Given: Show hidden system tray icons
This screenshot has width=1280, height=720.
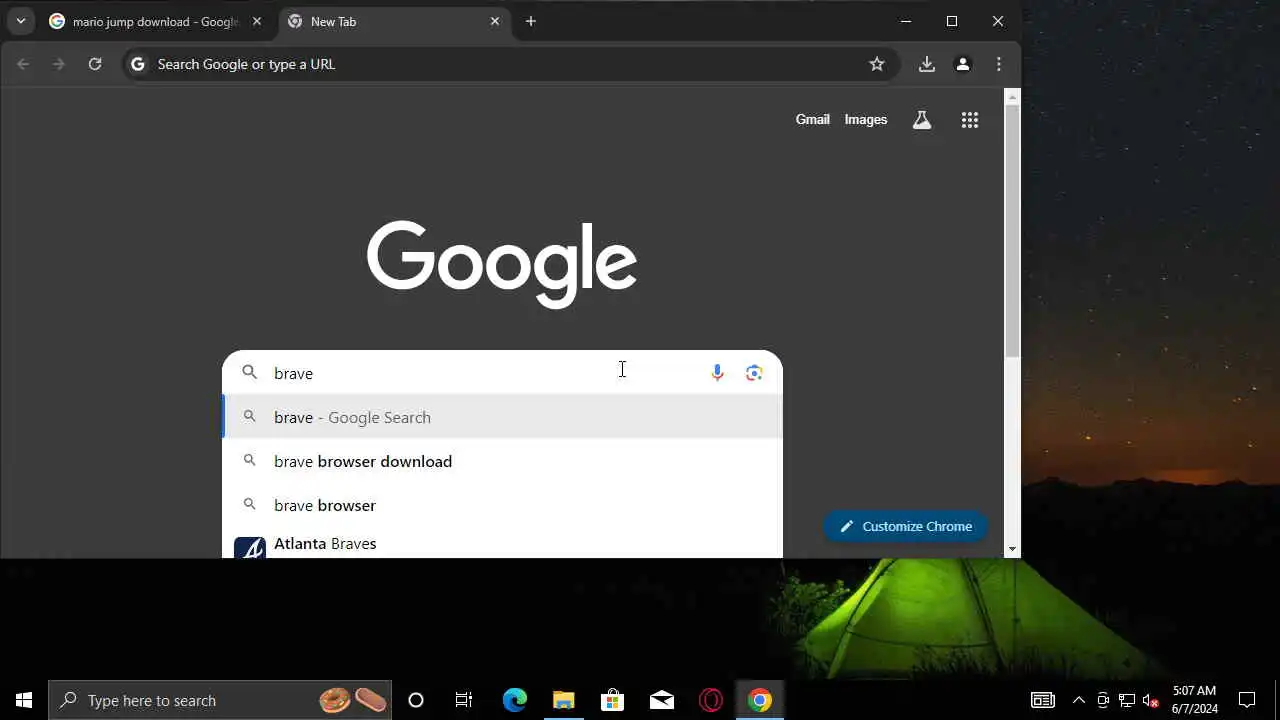Looking at the screenshot, I should [x=1079, y=700].
